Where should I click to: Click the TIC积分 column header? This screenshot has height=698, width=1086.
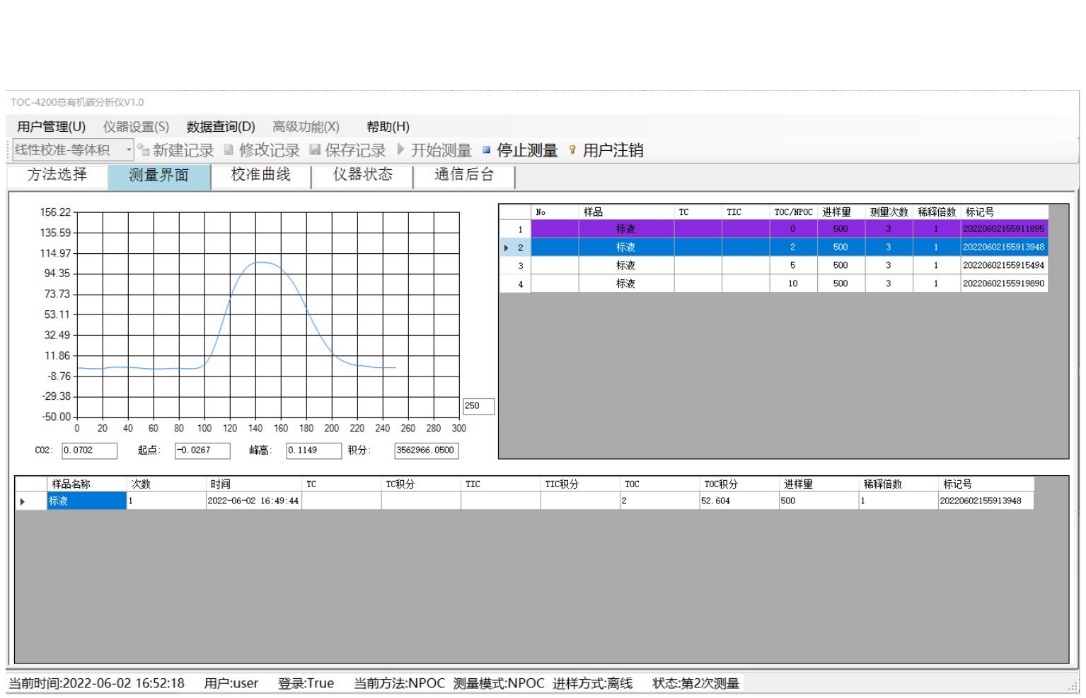(580, 484)
